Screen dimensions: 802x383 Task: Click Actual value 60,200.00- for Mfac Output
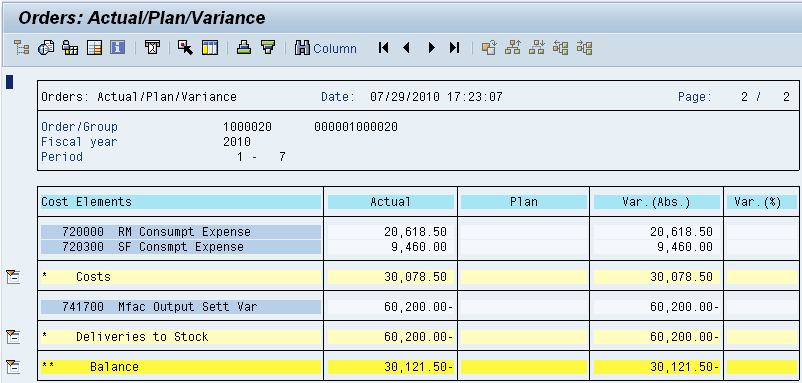(418, 307)
